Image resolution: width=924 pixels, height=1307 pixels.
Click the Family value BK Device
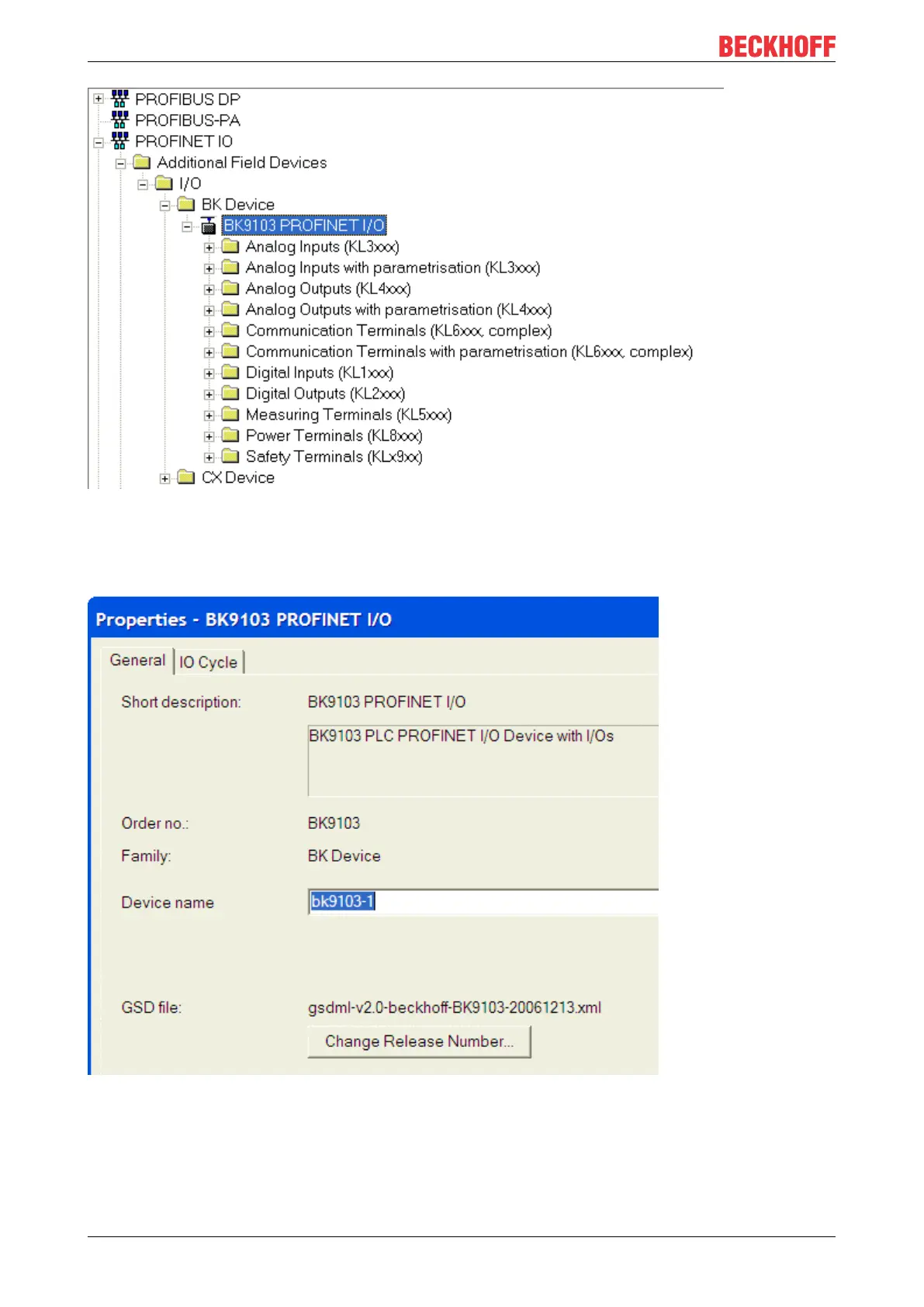pos(344,855)
